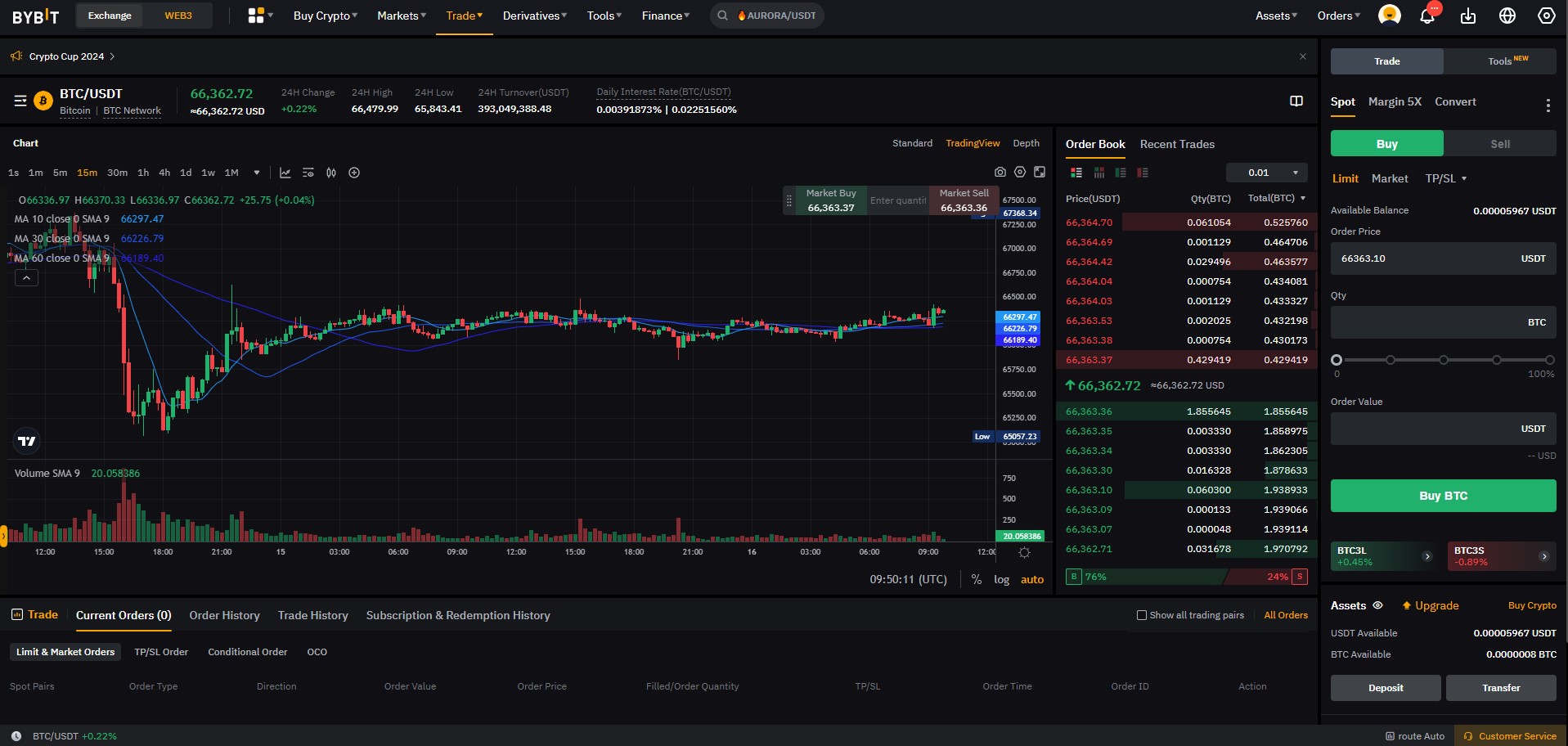Show order book in buy-only green layout
Image resolution: width=1568 pixels, height=746 pixels.
click(x=1121, y=172)
